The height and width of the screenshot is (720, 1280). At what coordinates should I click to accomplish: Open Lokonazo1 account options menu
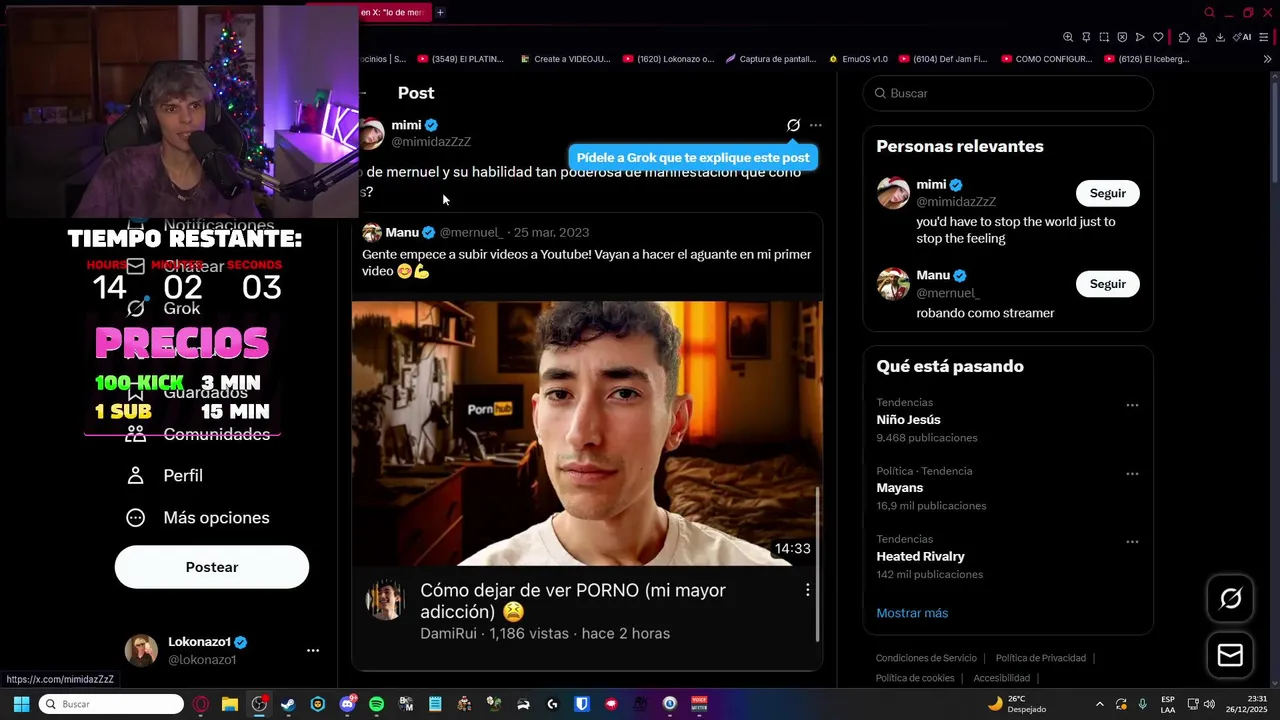[x=313, y=650]
